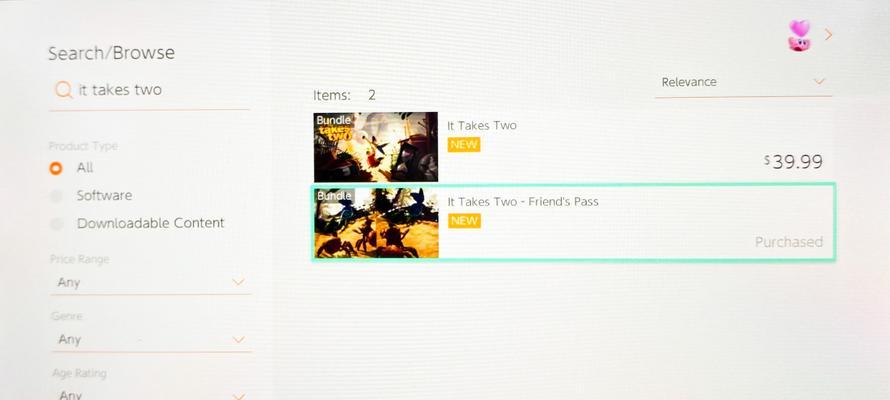Expand the Price Range dropdown
Screen dimensions: 890x400
point(150,283)
